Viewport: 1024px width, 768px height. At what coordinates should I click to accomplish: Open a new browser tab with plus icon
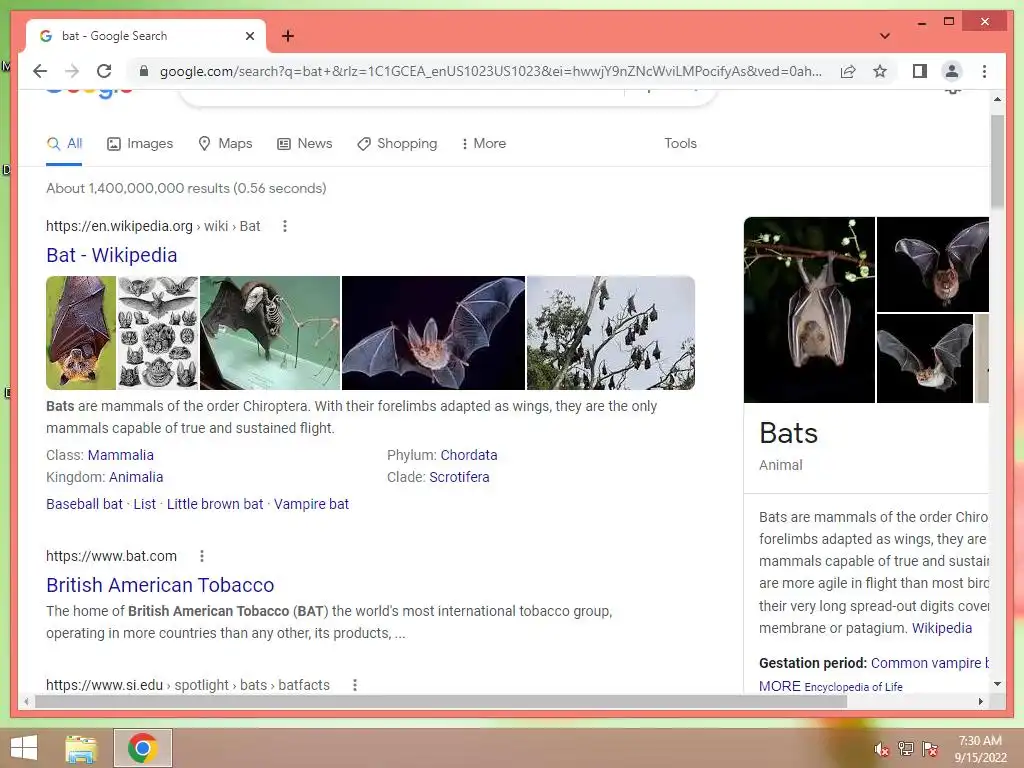[288, 36]
